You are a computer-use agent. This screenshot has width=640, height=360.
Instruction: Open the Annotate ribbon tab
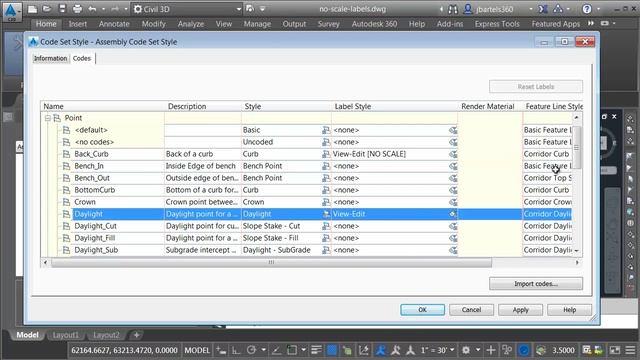114,24
